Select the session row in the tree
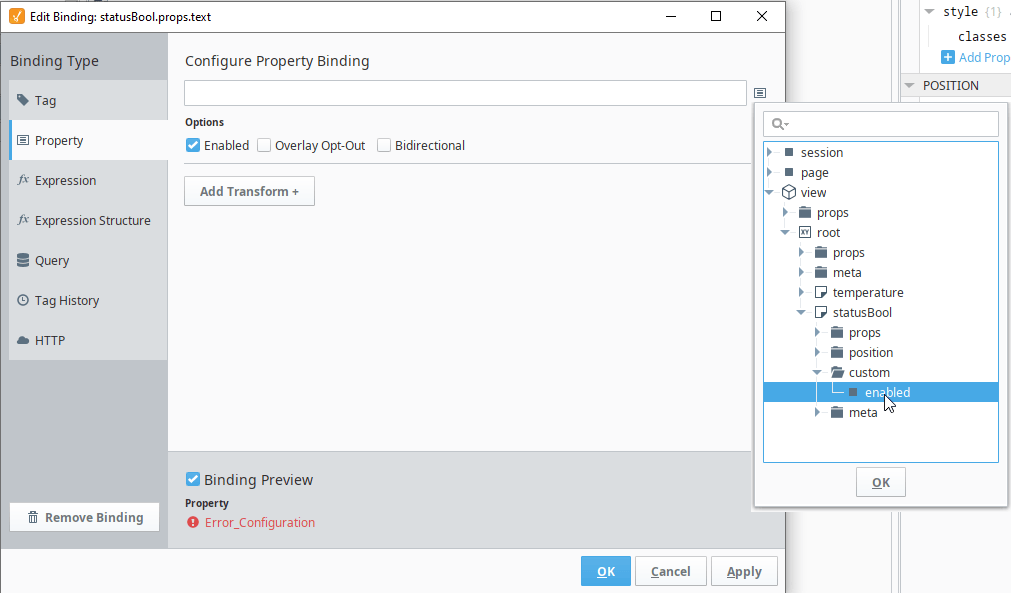The image size is (1011, 593). click(x=881, y=152)
